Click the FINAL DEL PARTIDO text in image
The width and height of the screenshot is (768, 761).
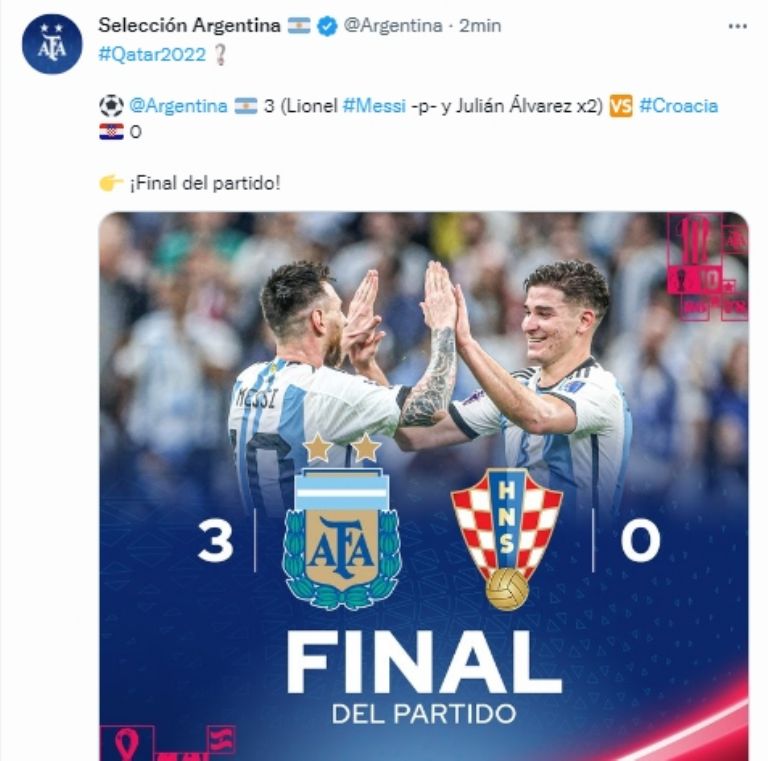(x=424, y=677)
